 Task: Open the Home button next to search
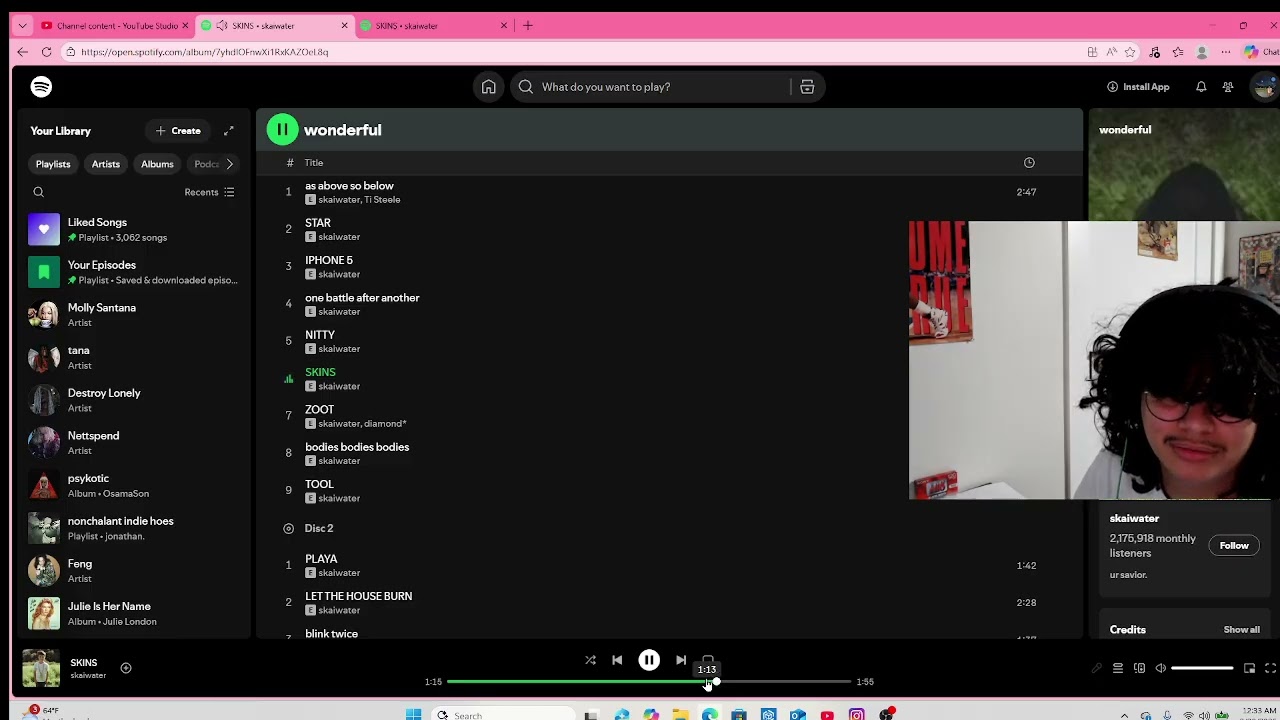pyautogui.click(x=488, y=87)
